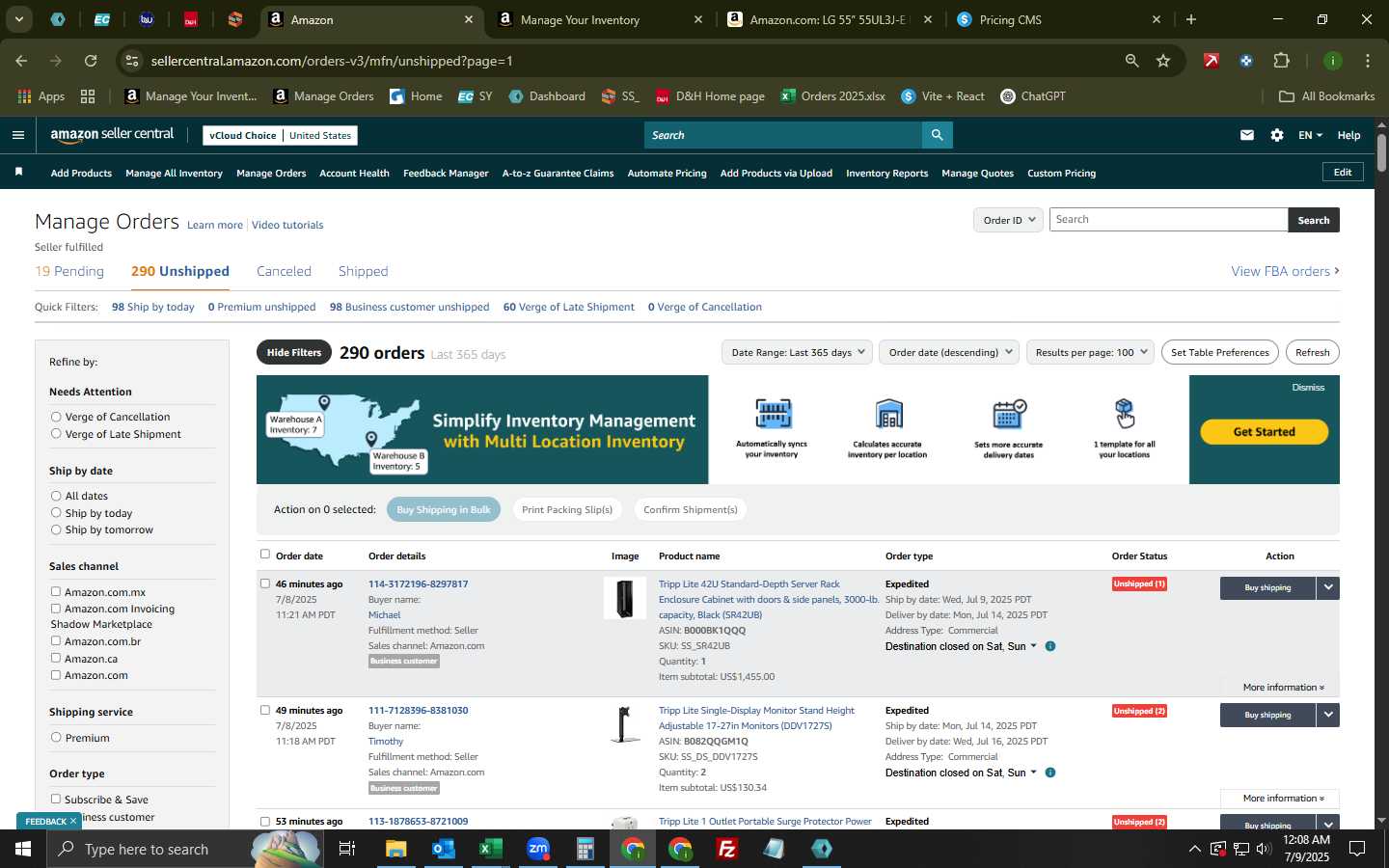Go back with browser back arrow
The width and height of the screenshot is (1389, 868).
(x=21, y=61)
